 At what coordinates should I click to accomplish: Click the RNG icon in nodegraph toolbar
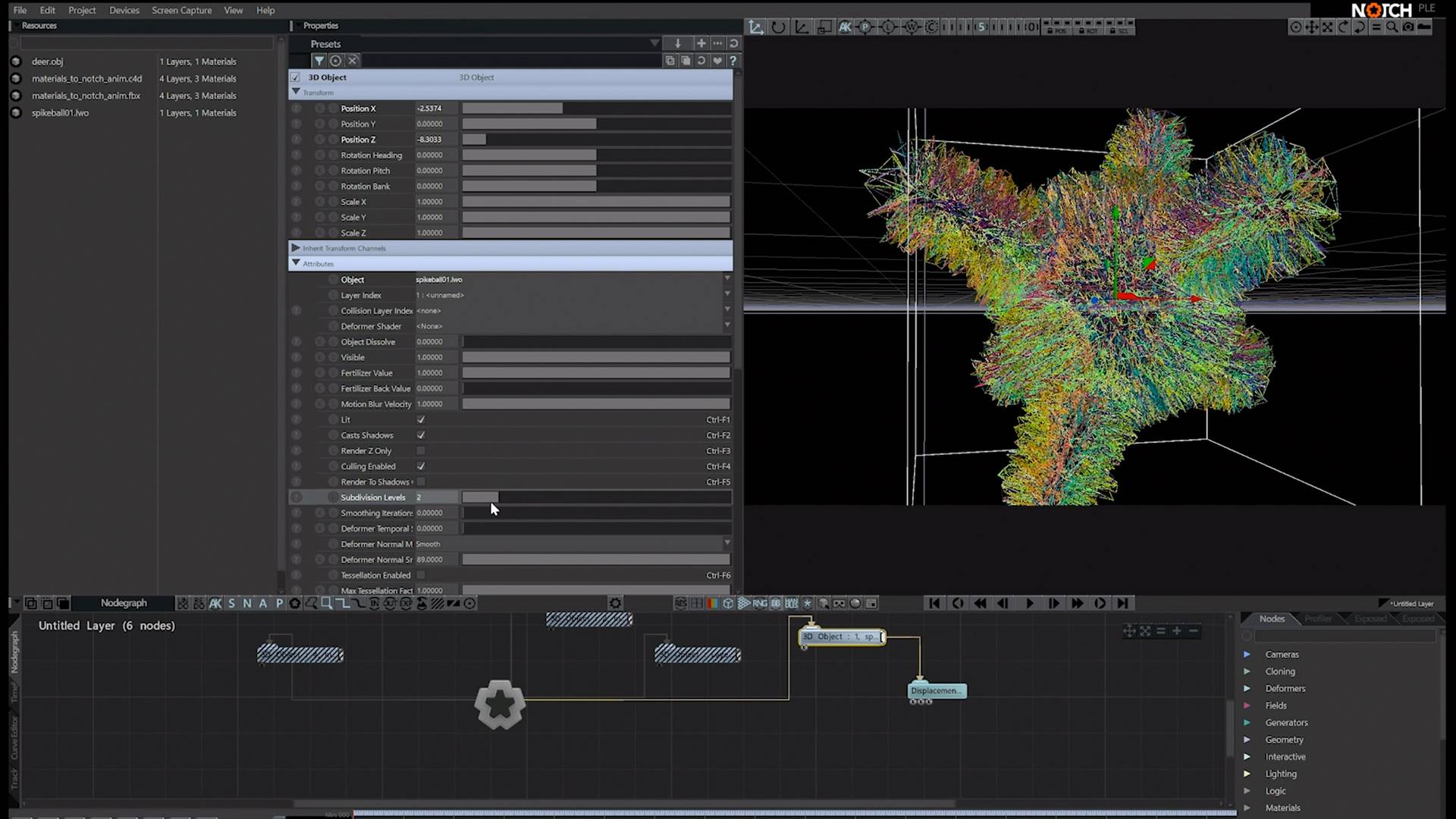(760, 604)
